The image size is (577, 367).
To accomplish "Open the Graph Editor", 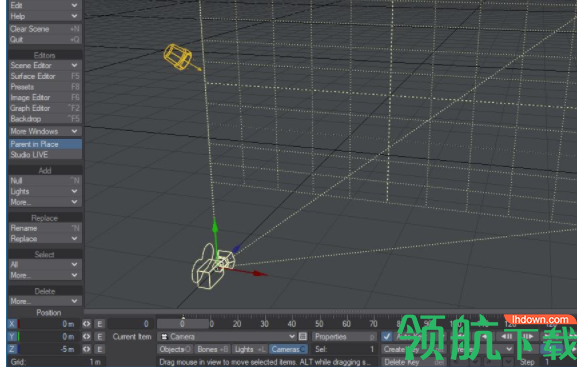I will click(45, 108).
